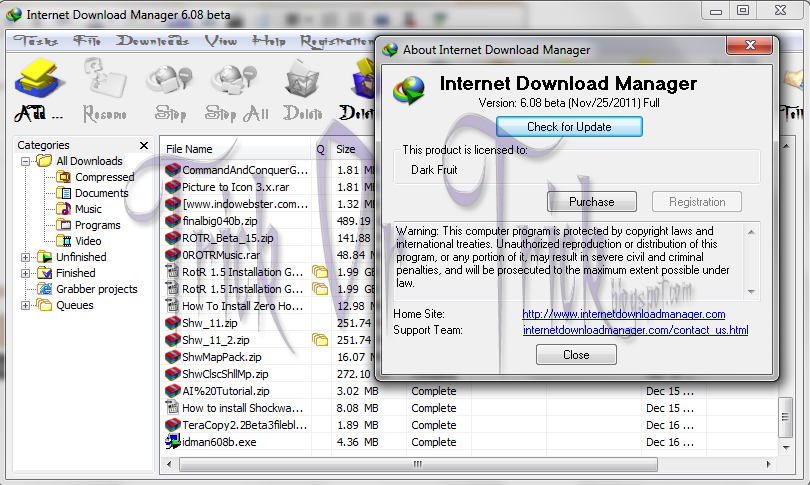This screenshot has width=810, height=485.
Task: Open the Tasks menu
Action: pos(36,41)
